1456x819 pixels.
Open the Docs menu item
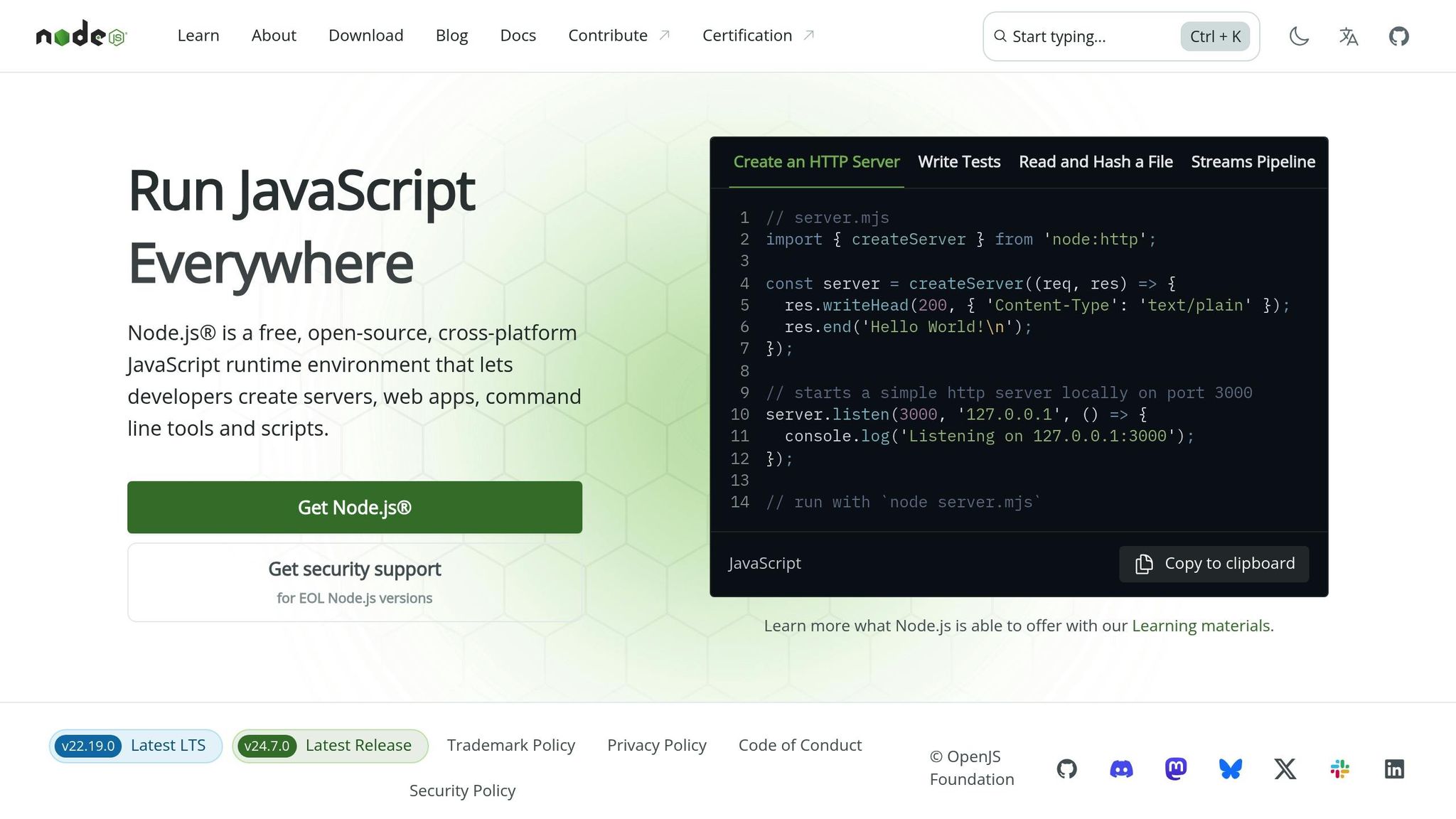coord(518,35)
